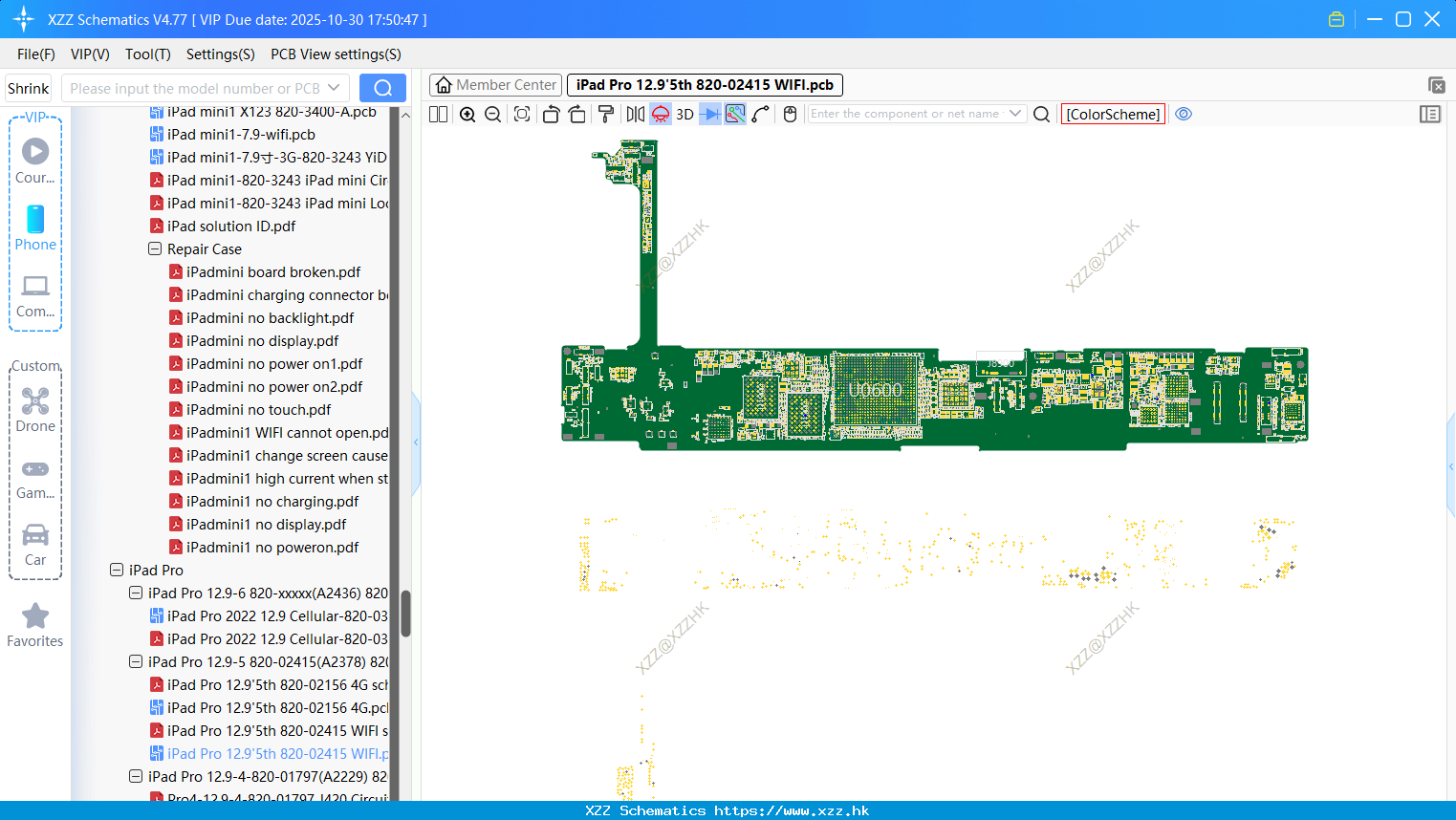This screenshot has width=1456, height=820.
Task: Open the Car category
Action: coord(35,545)
